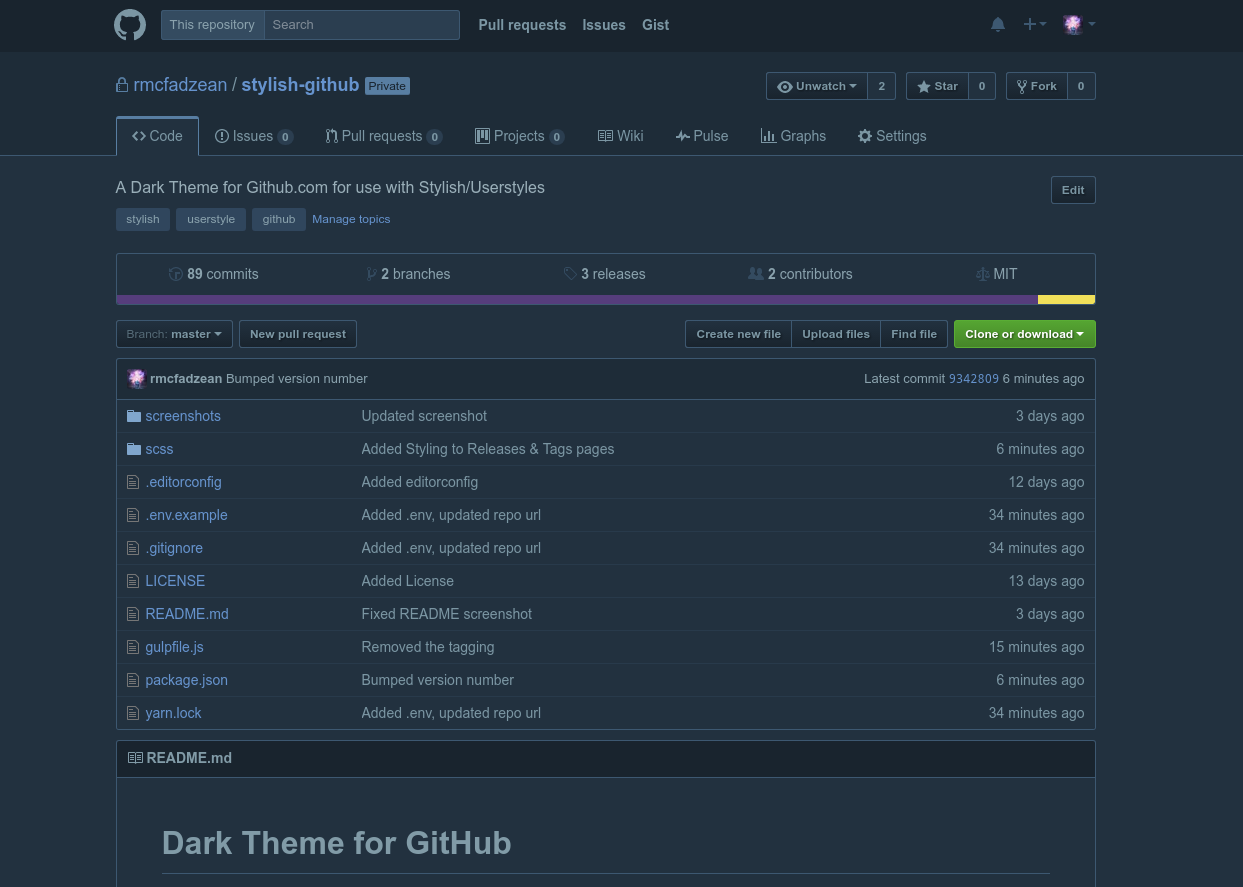Switch to the Graphs tab
Image resolution: width=1243 pixels, height=887 pixels.
tap(793, 136)
